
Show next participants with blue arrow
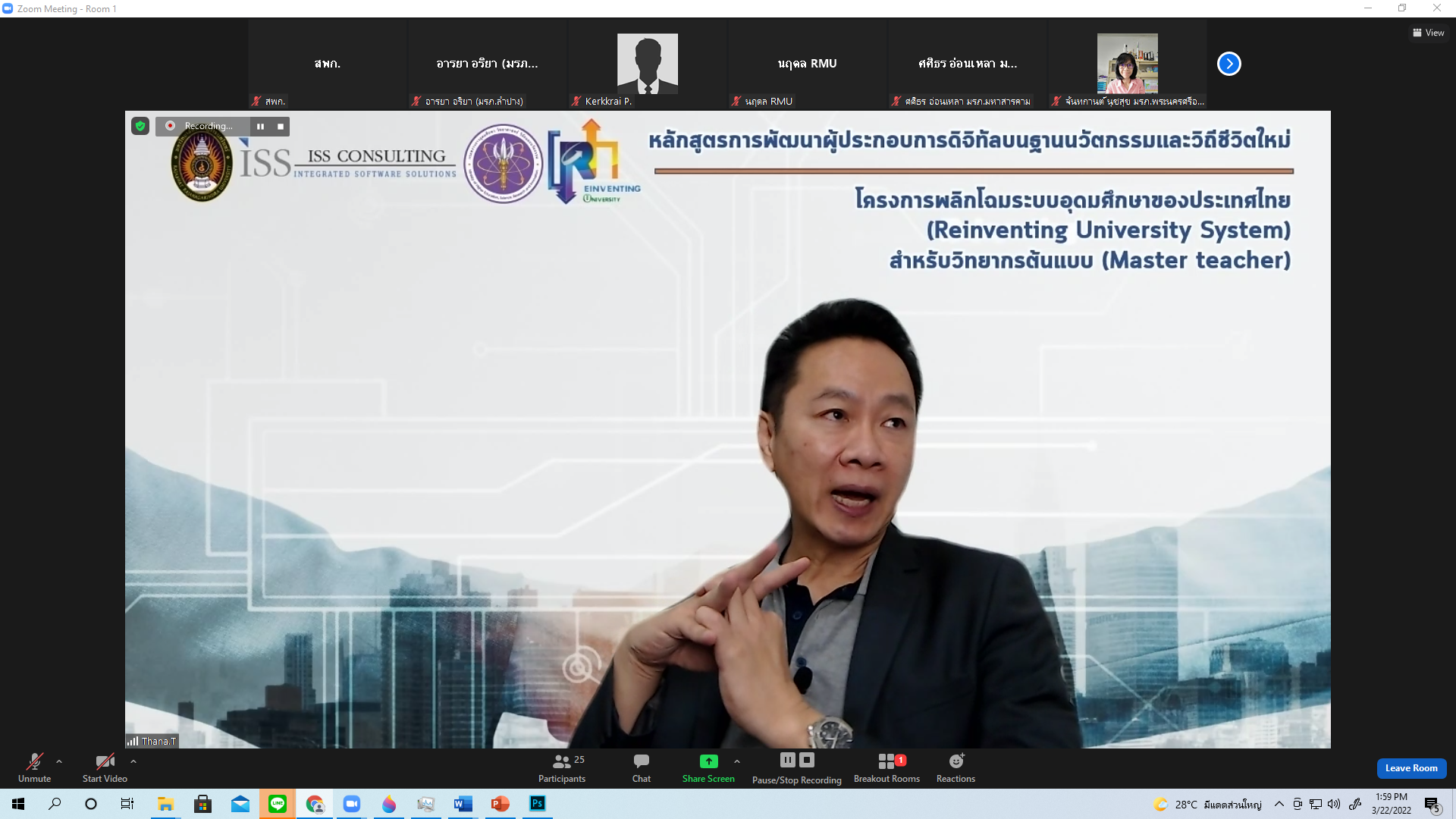click(x=1228, y=64)
